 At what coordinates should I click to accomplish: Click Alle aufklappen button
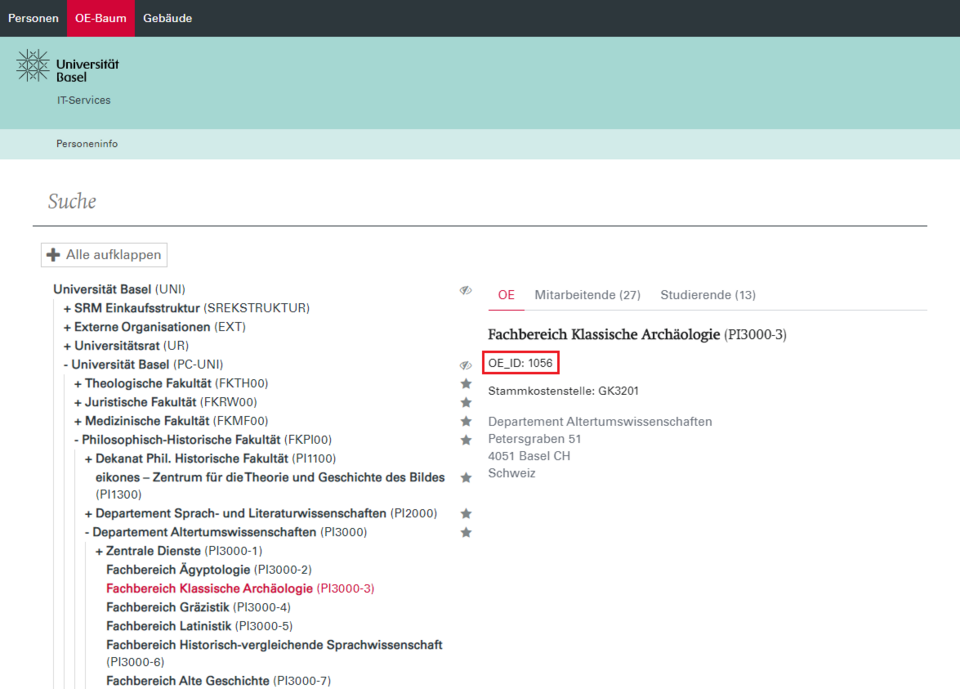click(104, 255)
